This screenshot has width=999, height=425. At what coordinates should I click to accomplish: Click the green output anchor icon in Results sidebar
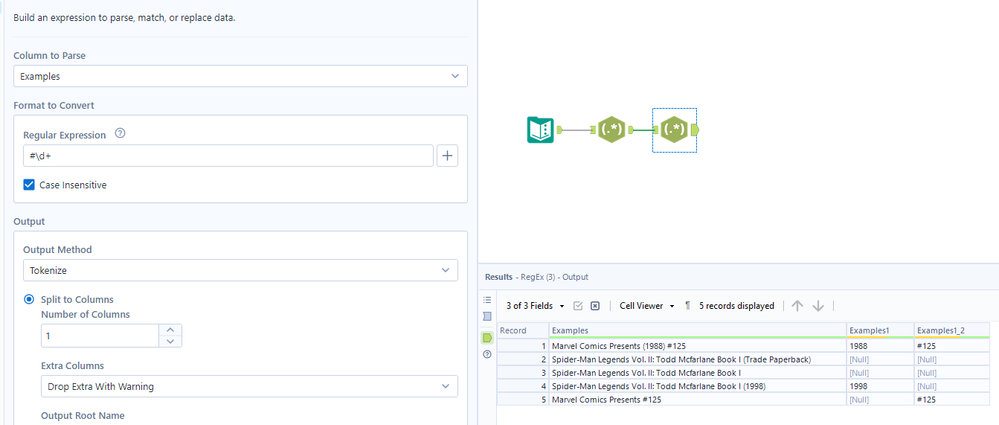pyautogui.click(x=487, y=337)
